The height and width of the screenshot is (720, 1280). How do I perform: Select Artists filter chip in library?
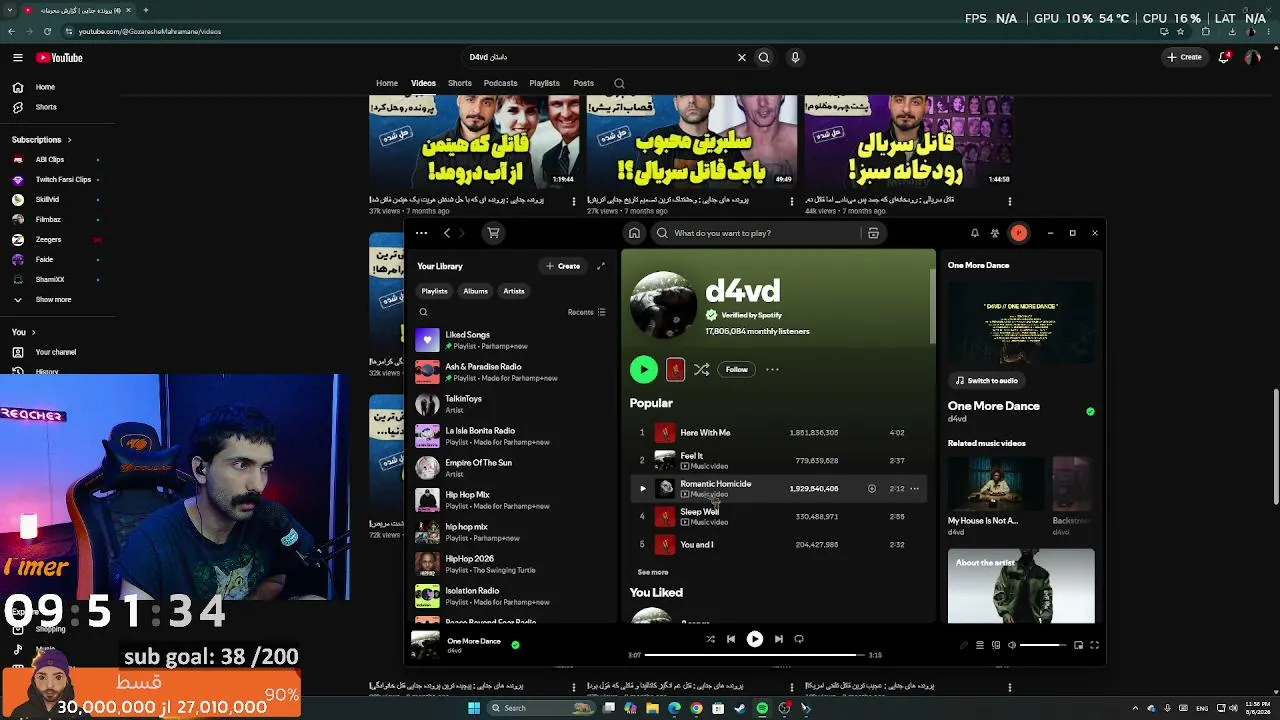[x=514, y=291]
